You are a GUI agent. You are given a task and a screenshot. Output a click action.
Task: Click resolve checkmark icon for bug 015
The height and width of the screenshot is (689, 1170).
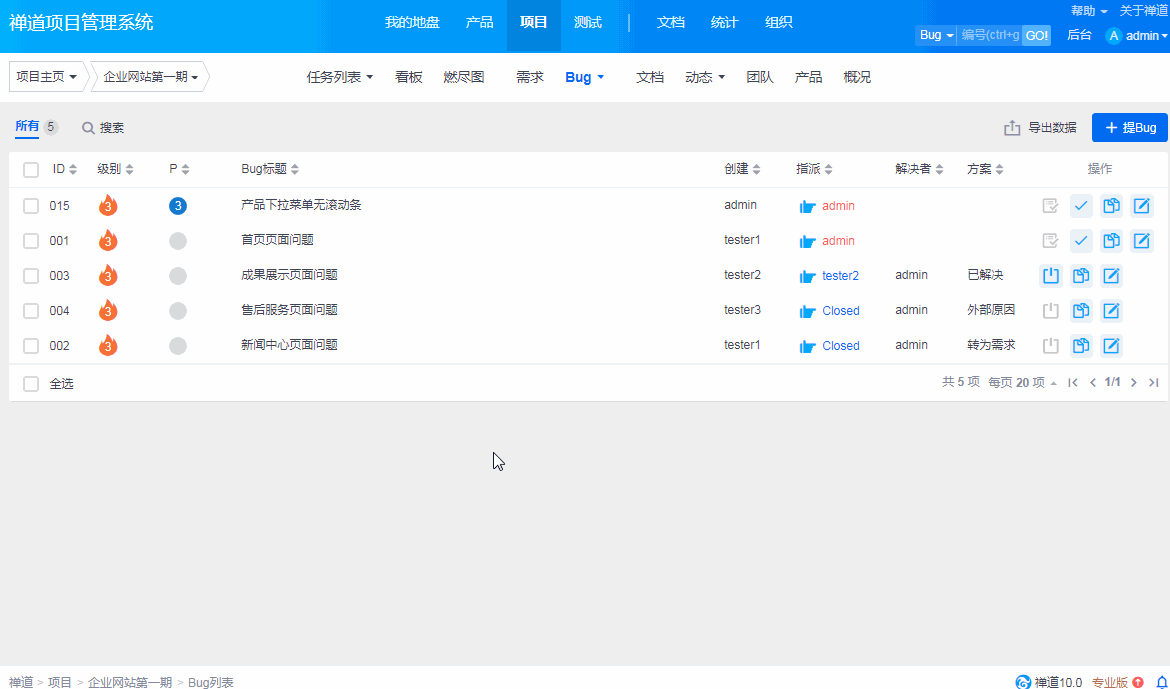(x=1081, y=206)
